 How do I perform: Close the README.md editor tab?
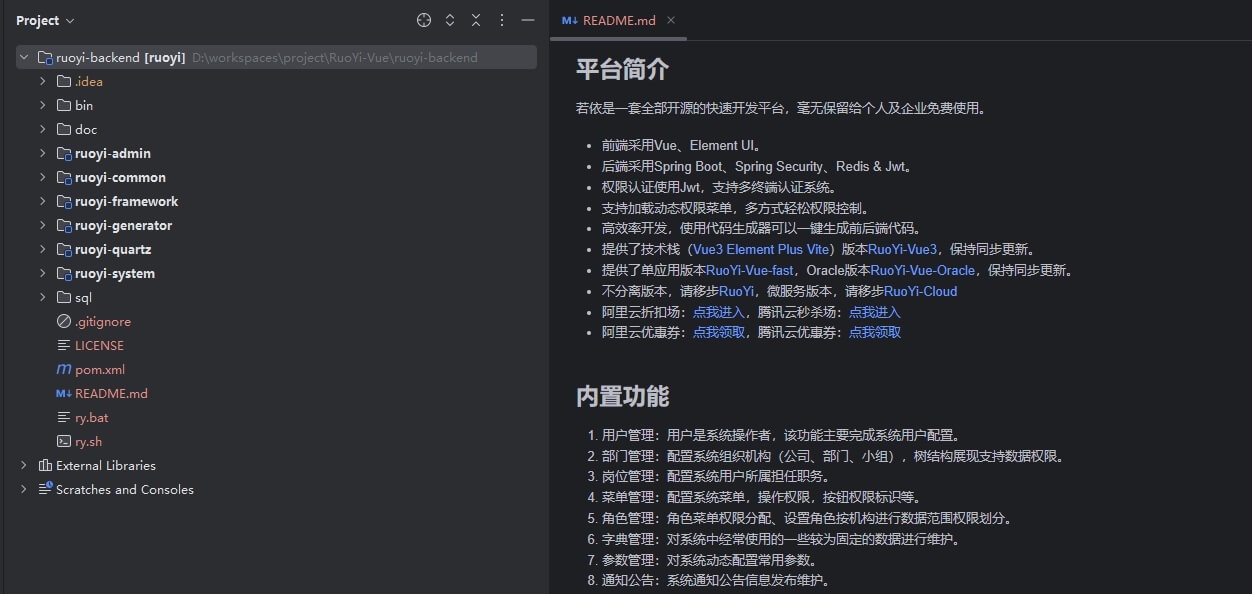pyautogui.click(x=671, y=20)
